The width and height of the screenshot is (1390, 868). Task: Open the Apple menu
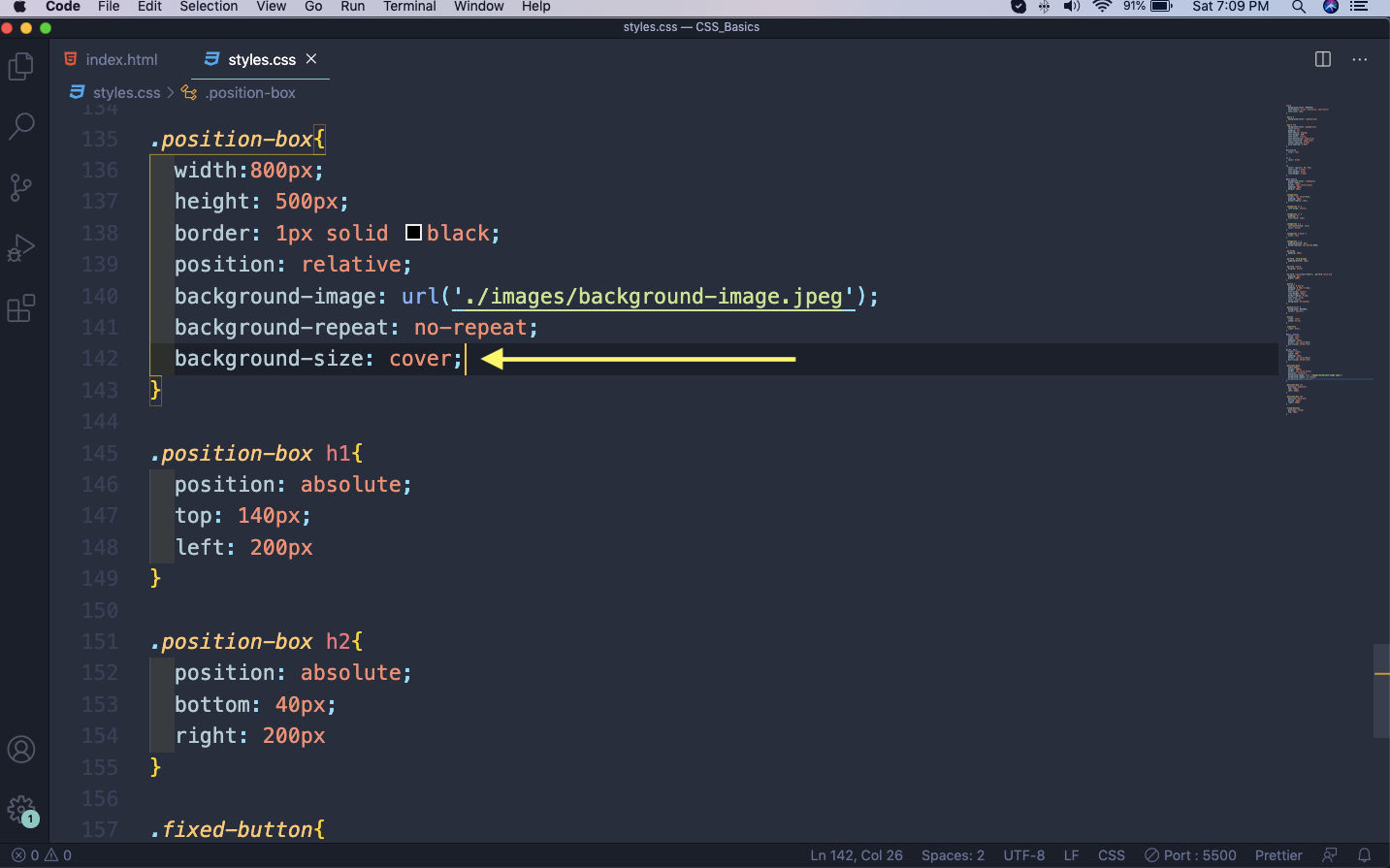18,6
